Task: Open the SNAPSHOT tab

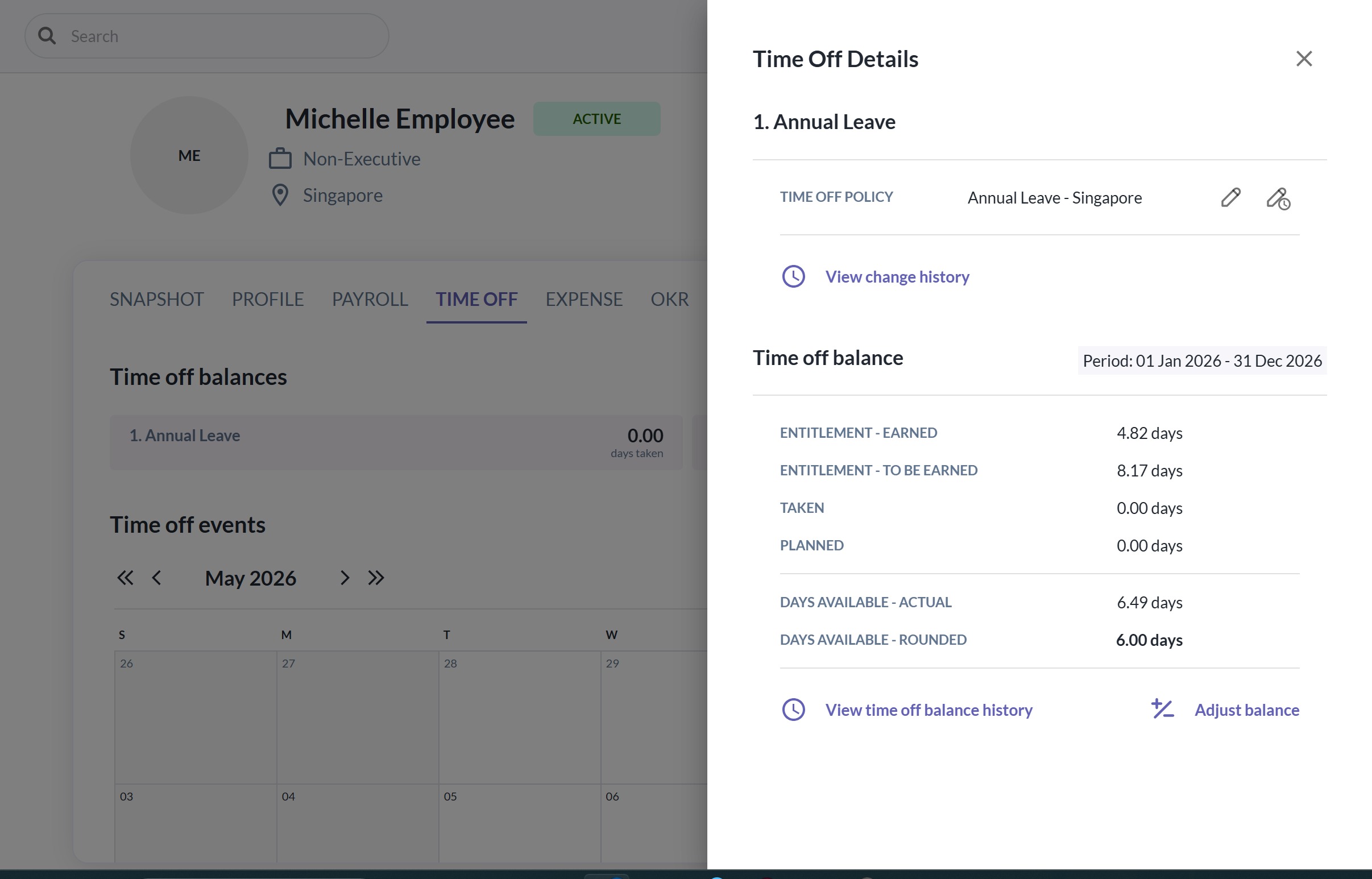Action: 156,299
